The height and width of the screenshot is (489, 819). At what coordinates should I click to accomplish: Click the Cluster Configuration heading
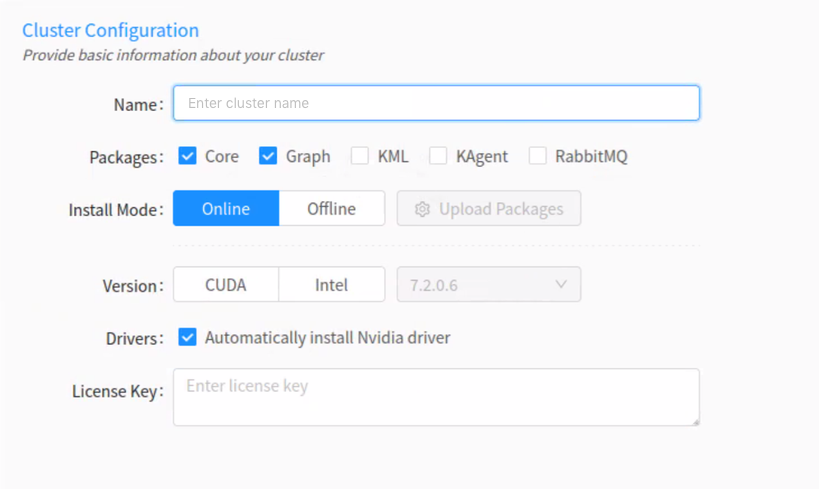[110, 30]
